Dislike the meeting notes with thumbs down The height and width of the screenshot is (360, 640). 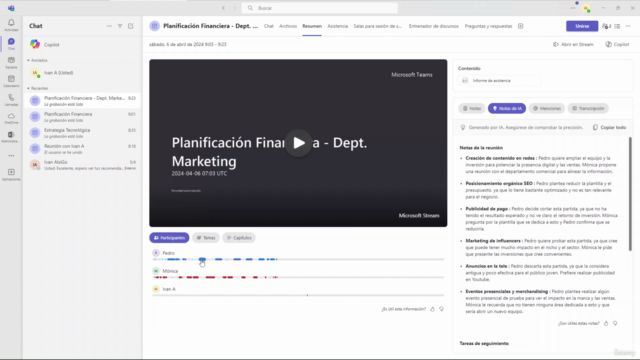tap(615, 323)
